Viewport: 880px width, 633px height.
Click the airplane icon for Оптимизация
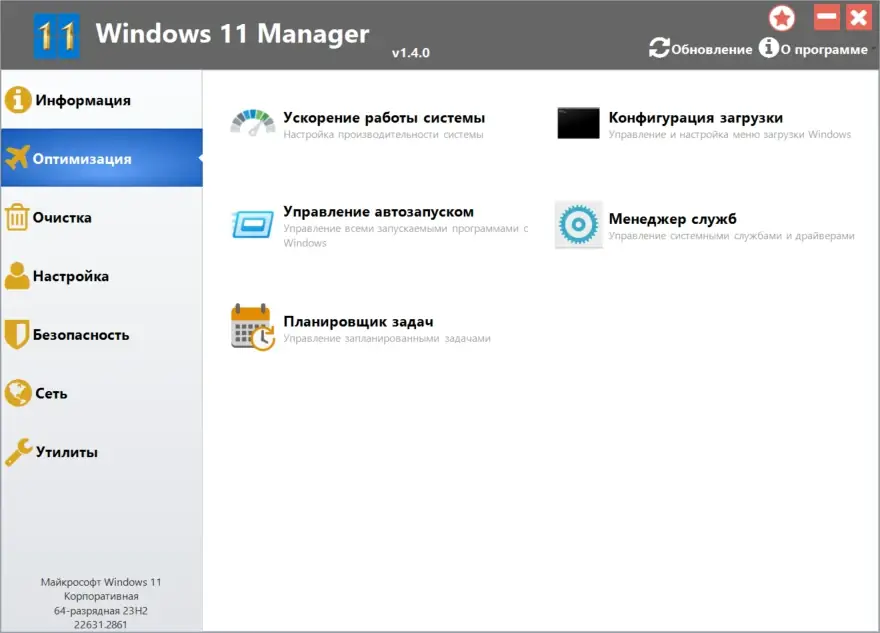pos(17,158)
